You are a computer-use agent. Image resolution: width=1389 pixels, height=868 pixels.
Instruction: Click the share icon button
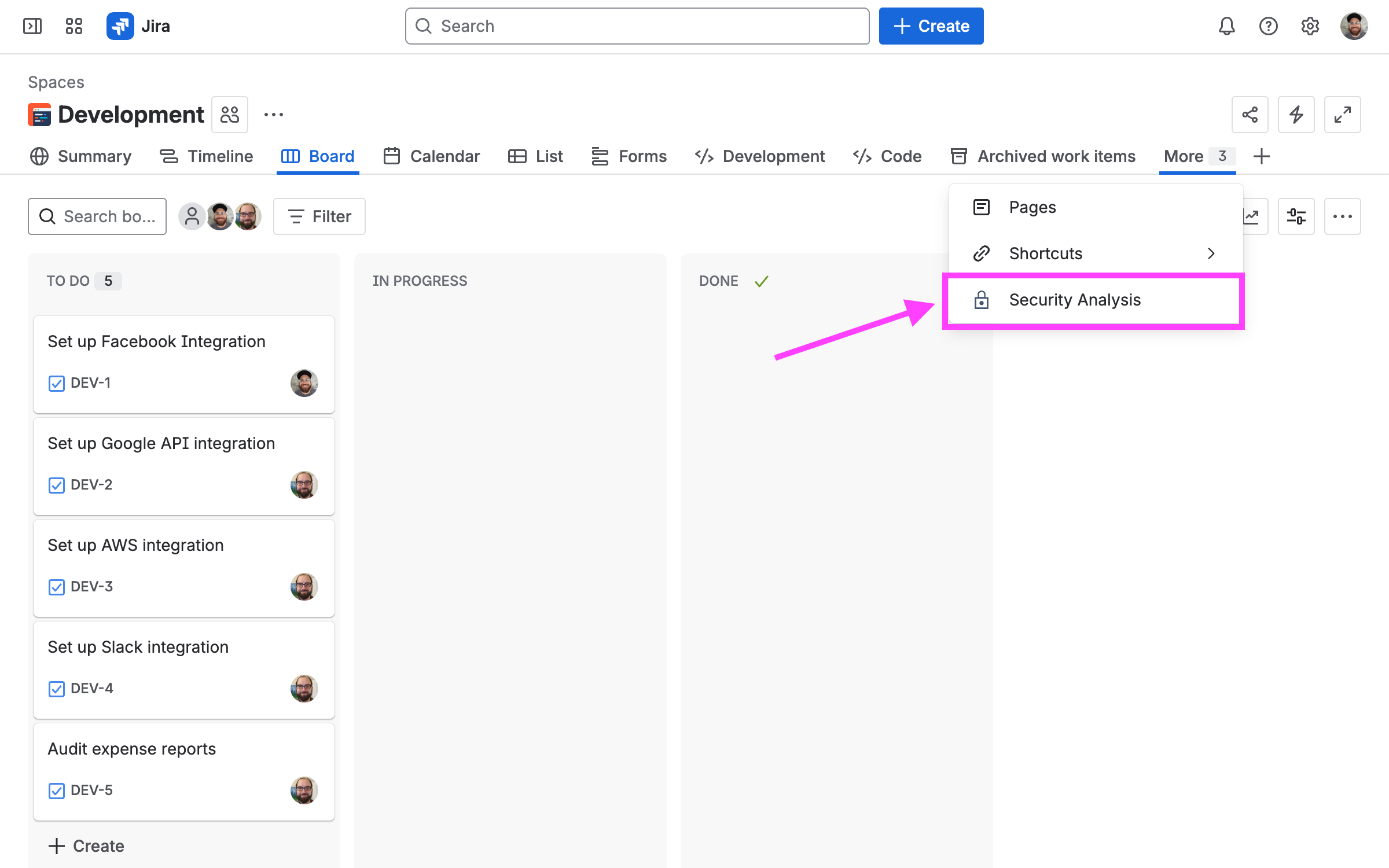(1250, 115)
